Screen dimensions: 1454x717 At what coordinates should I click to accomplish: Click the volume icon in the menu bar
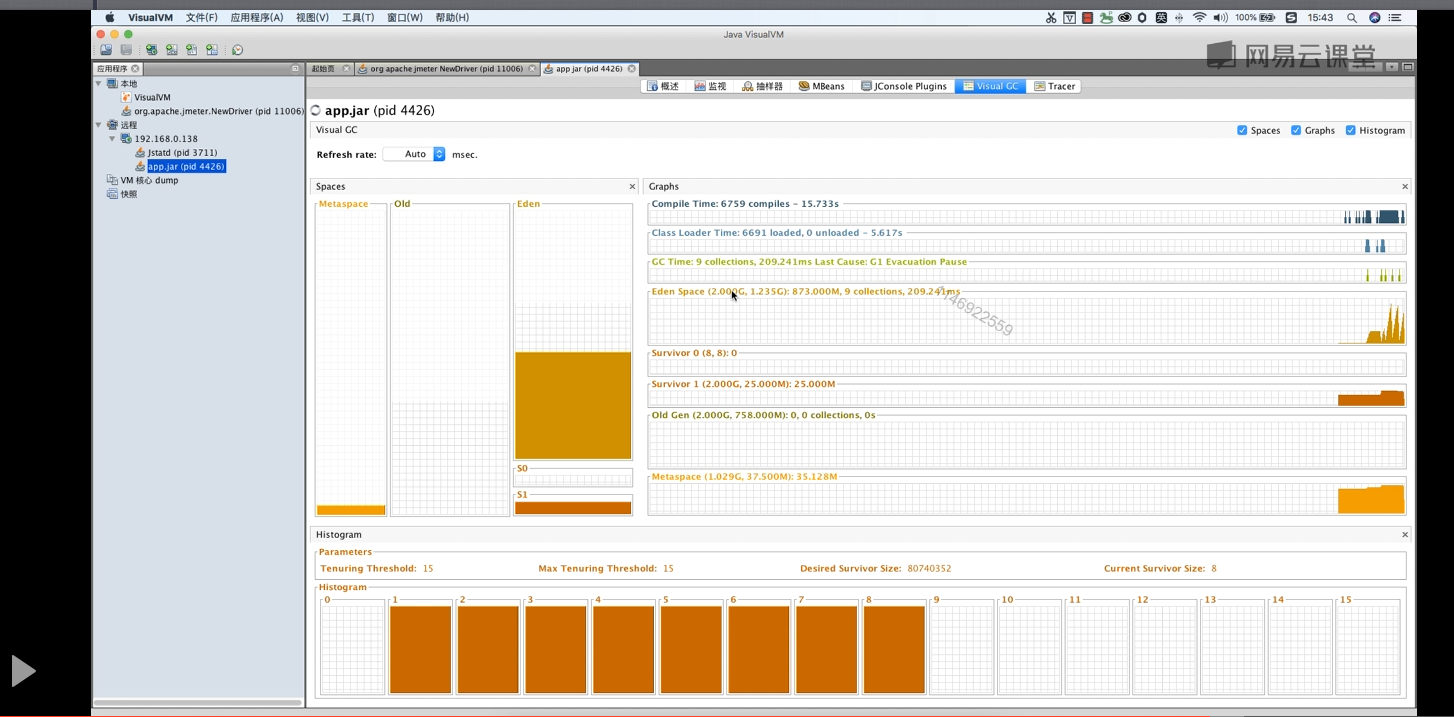(x=1220, y=17)
